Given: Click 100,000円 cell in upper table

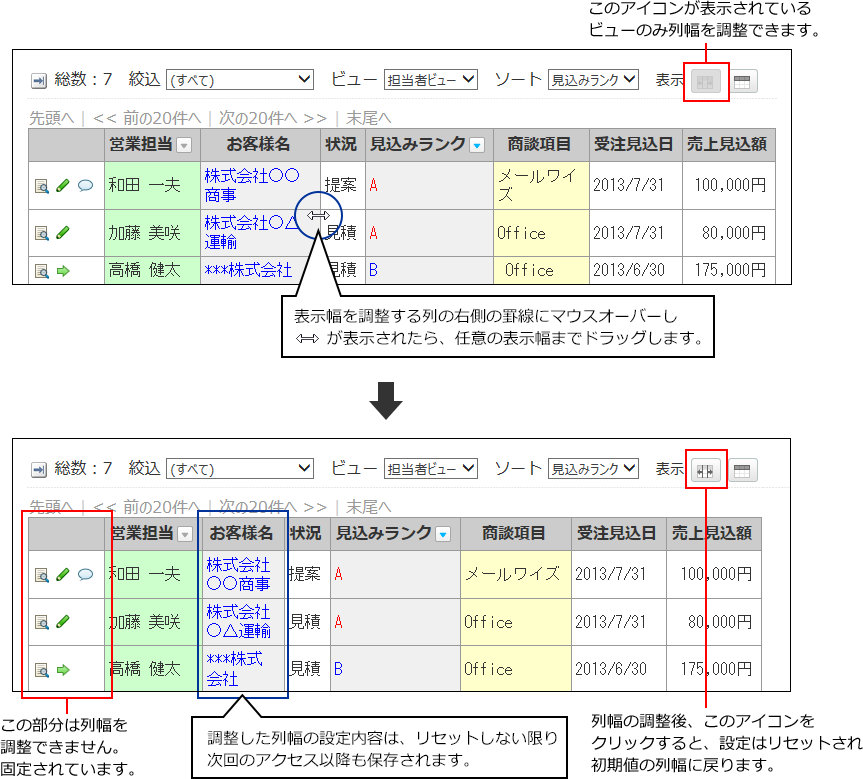Looking at the screenshot, I should pos(729,186).
